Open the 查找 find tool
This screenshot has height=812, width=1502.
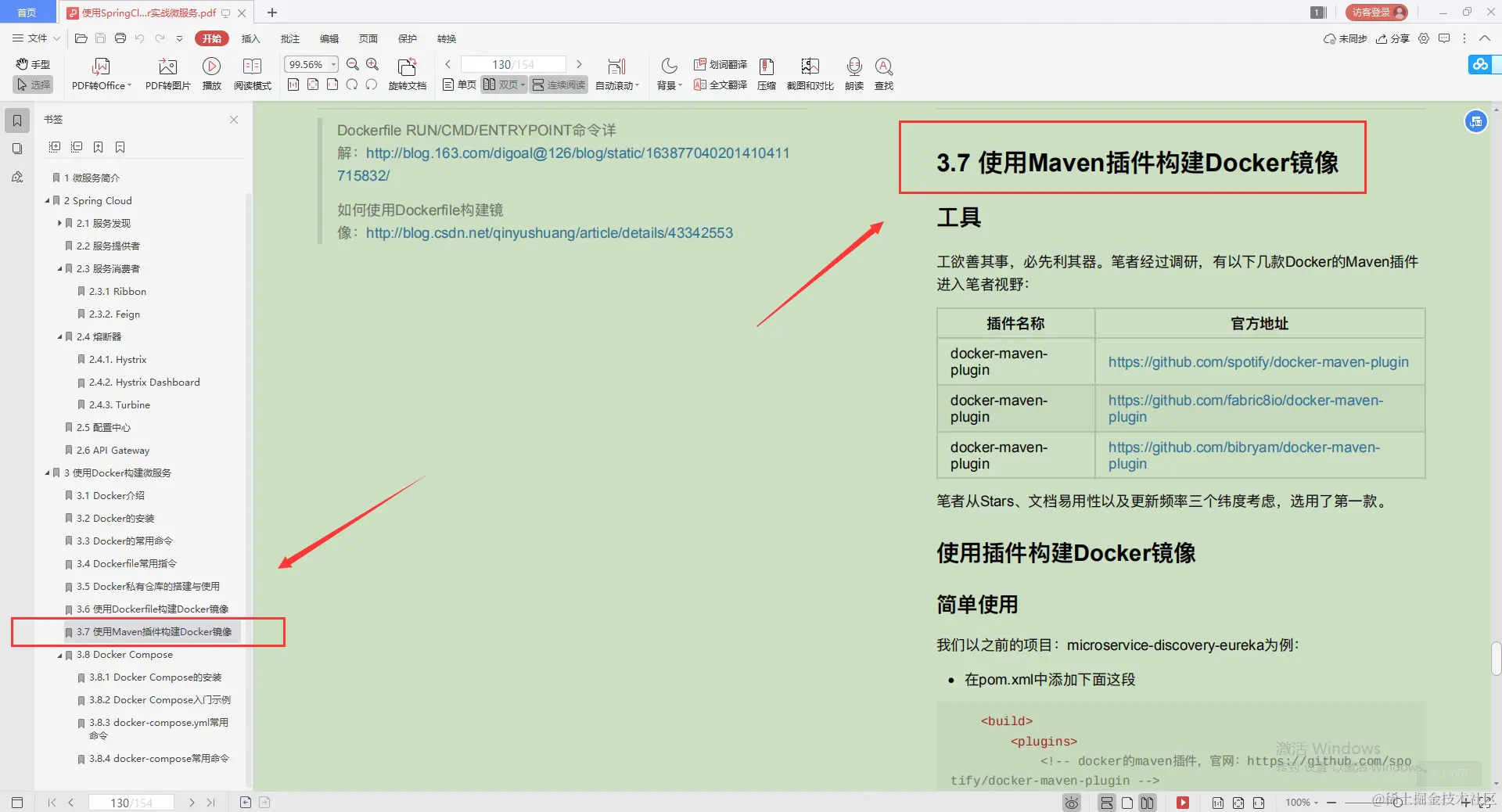[x=884, y=74]
